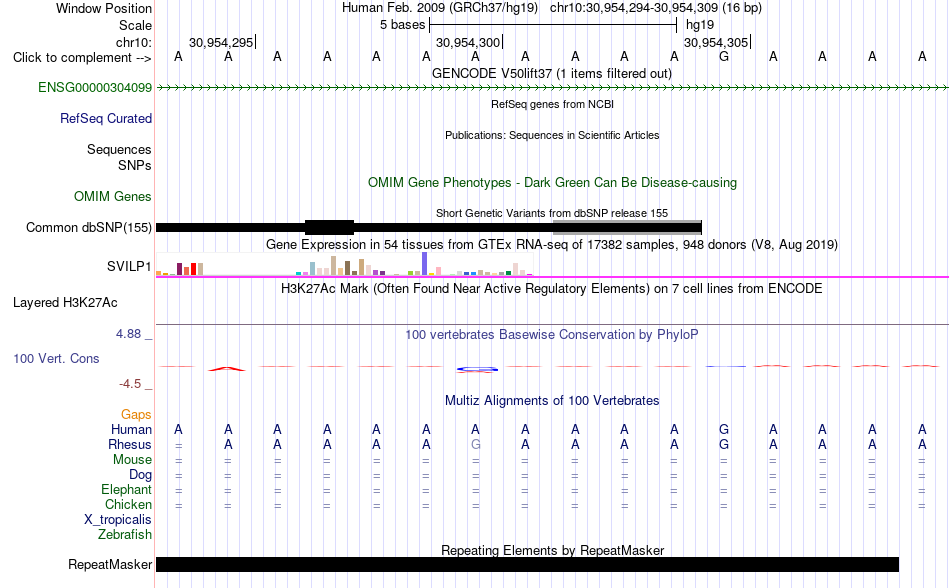Click the gray dbSNP variant segment
The image size is (950, 588).
[627, 228]
